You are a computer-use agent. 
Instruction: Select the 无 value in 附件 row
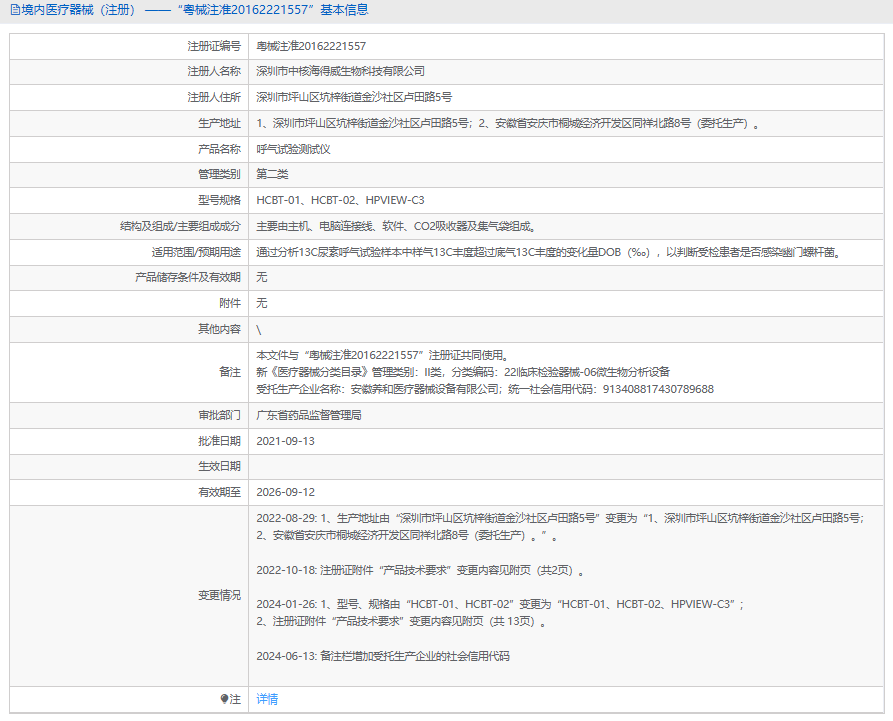[x=261, y=303]
